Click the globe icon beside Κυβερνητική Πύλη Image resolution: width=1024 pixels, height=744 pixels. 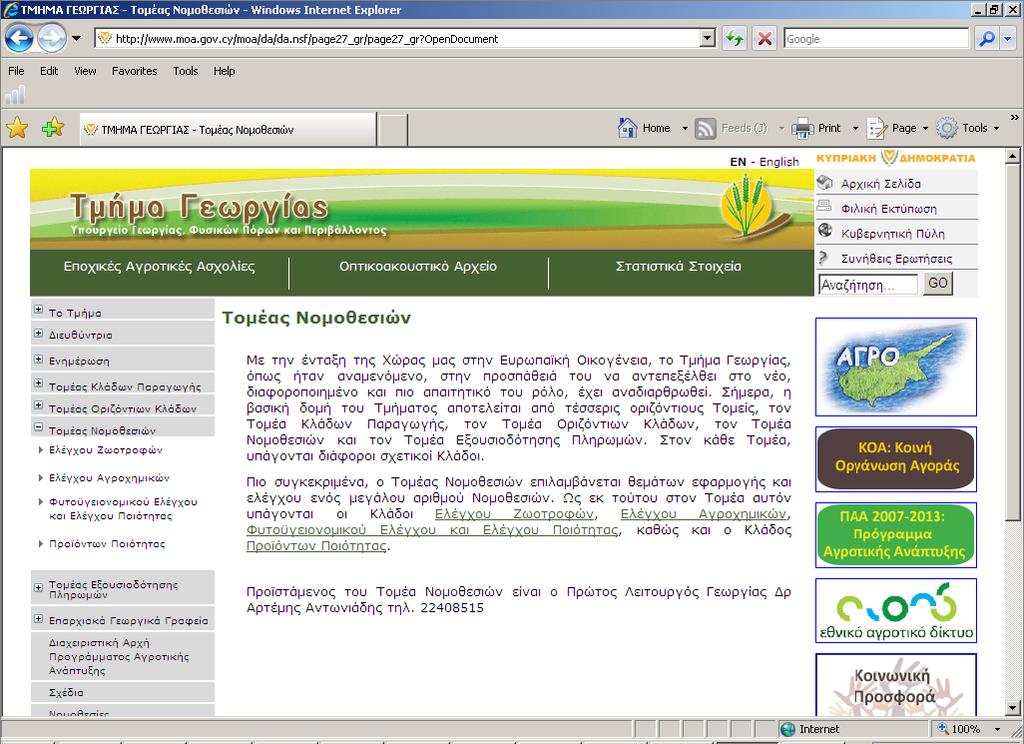tap(825, 231)
